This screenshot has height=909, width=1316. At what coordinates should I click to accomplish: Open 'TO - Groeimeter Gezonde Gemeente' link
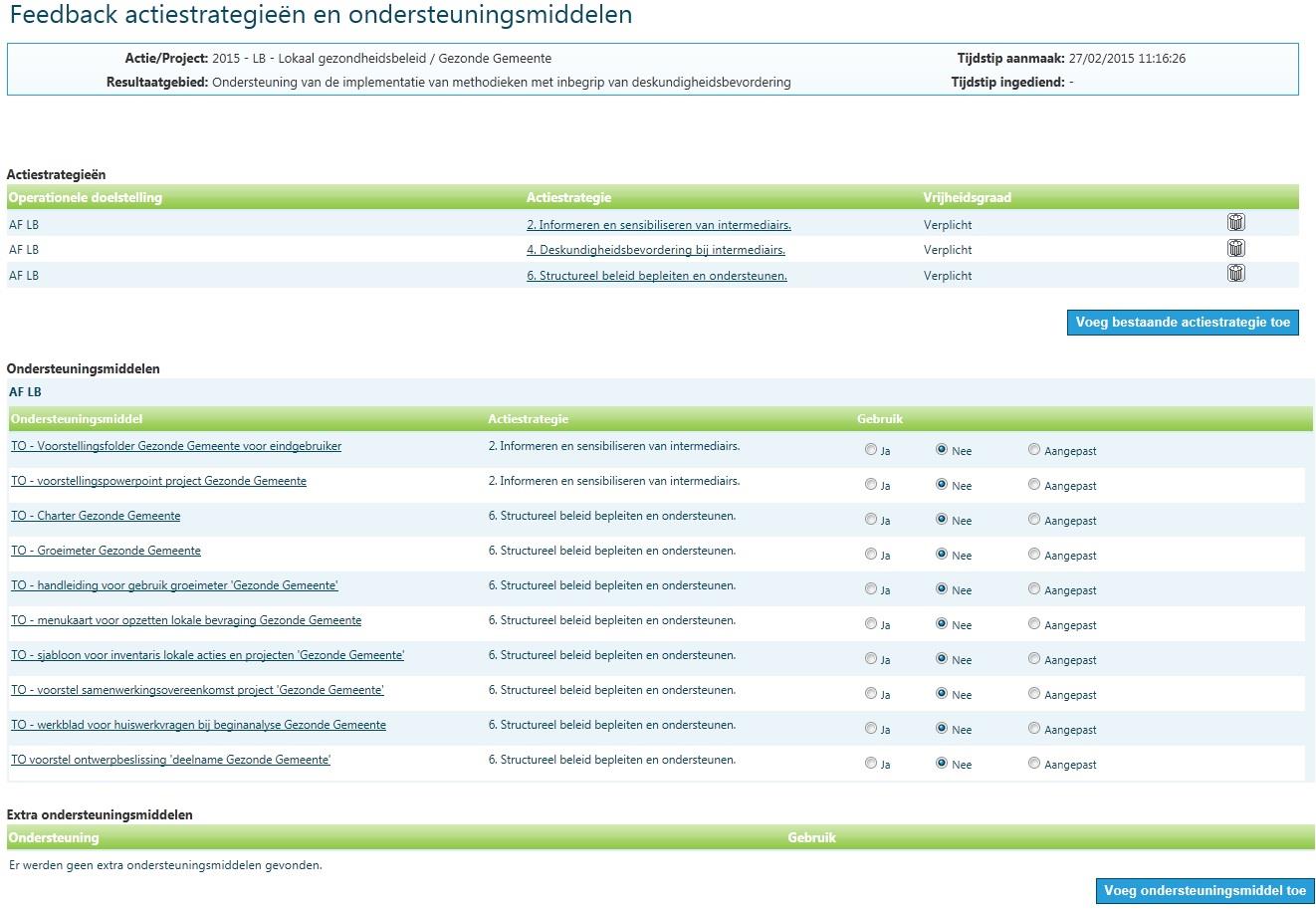pyautogui.click(x=106, y=551)
